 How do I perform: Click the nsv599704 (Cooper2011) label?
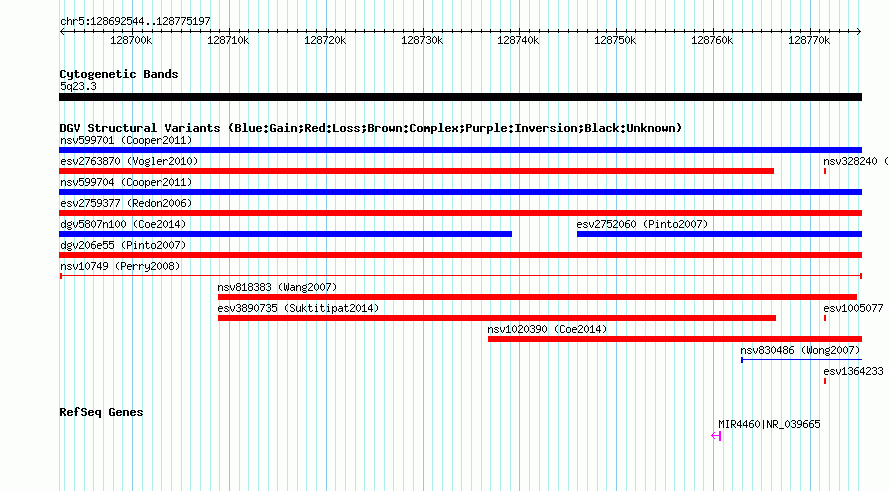[126, 182]
